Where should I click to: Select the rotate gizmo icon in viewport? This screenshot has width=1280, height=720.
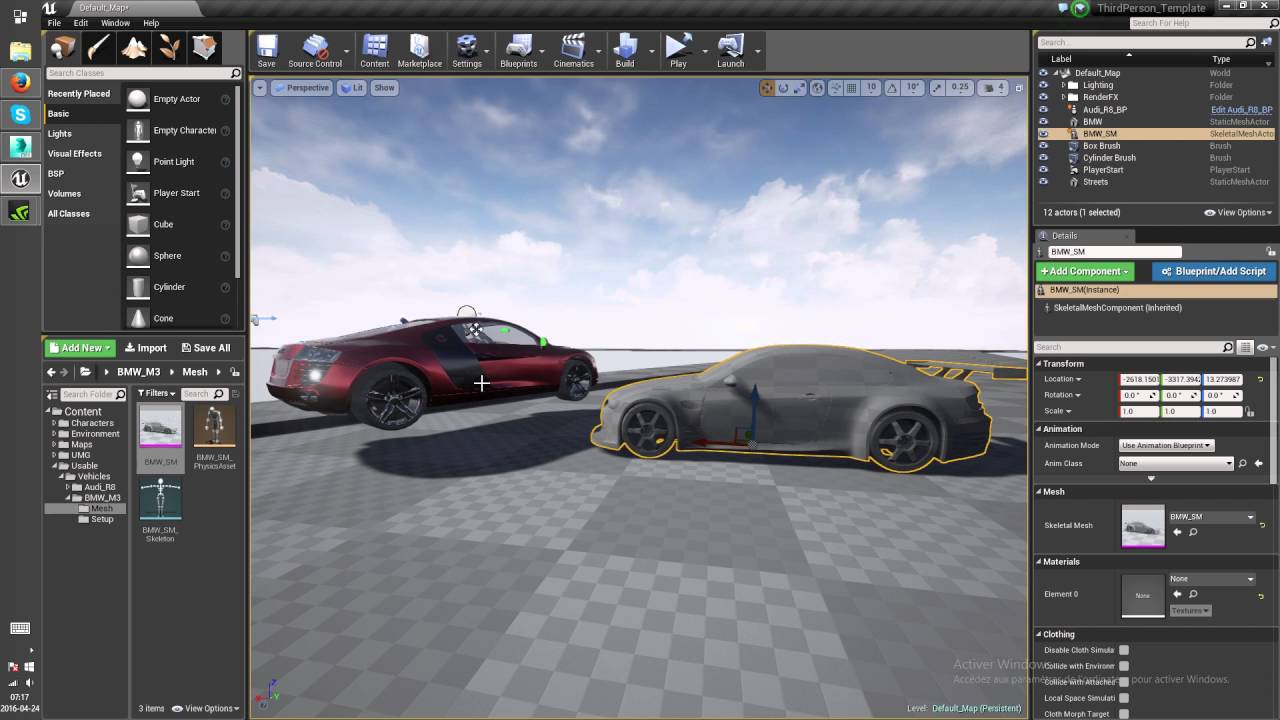click(783, 88)
